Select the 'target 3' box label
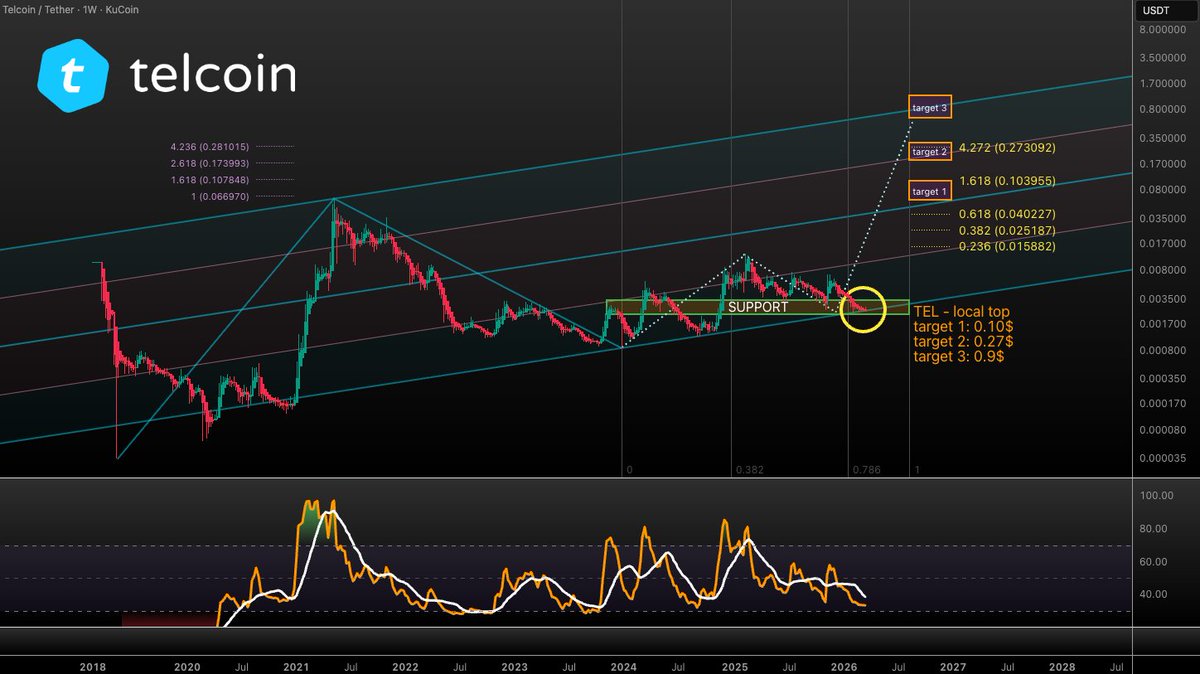The image size is (1200, 674). [x=928, y=105]
